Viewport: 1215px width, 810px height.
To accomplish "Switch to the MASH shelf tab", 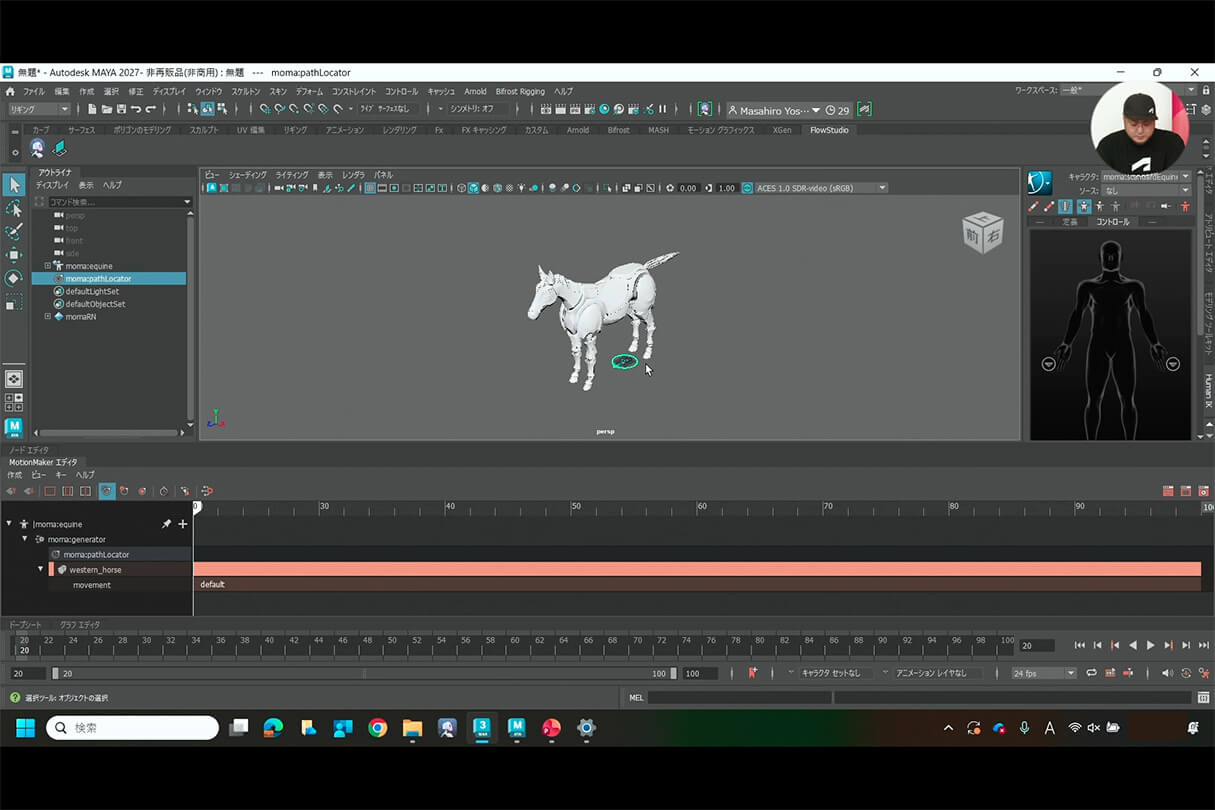I will tap(658, 130).
